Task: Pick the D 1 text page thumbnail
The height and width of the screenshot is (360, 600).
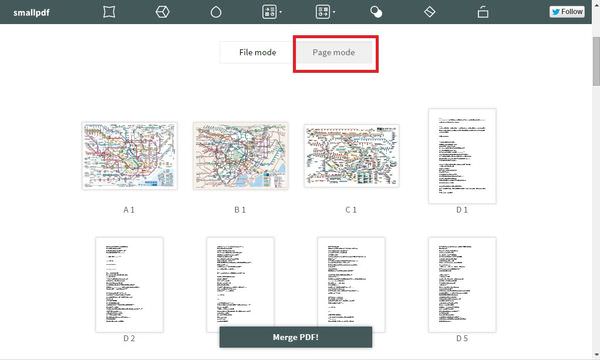Action: click(462, 156)
